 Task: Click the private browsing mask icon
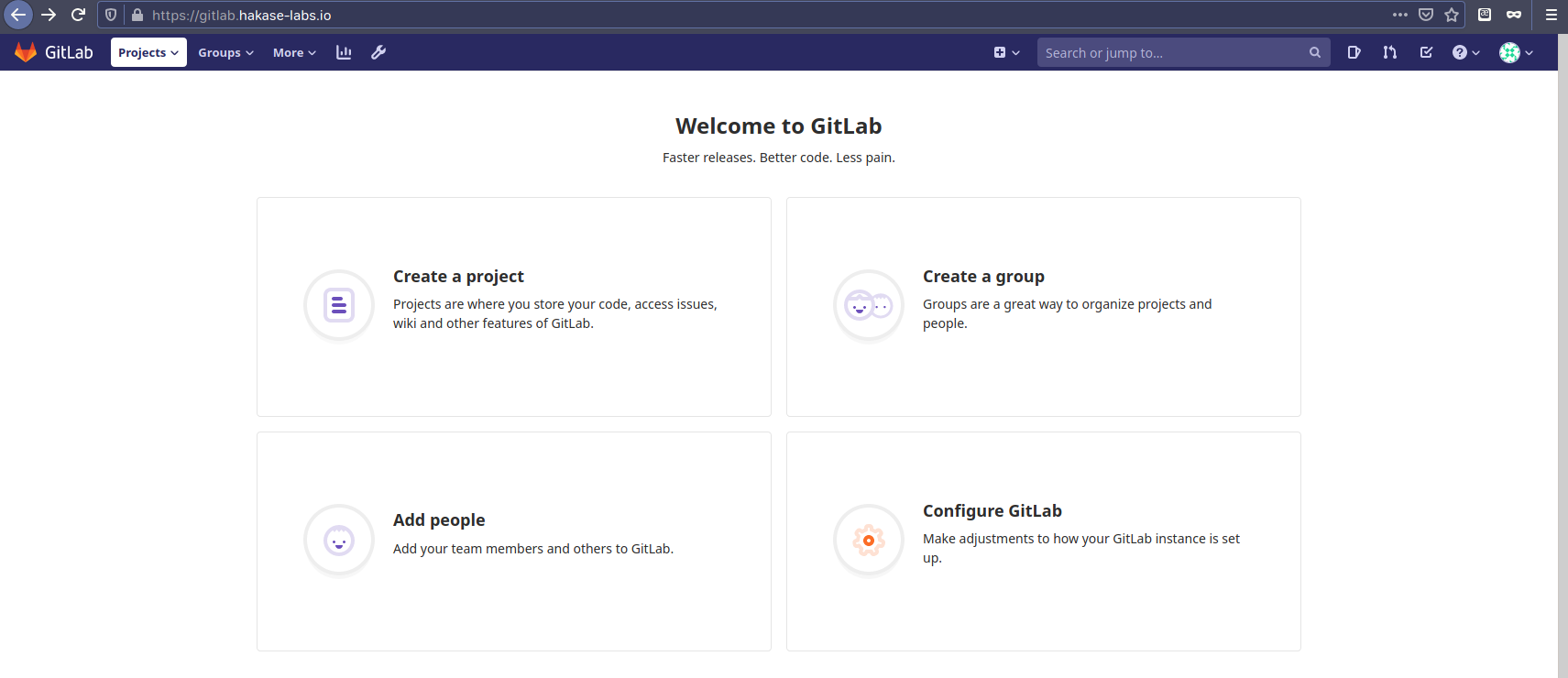click(1514, 15)
